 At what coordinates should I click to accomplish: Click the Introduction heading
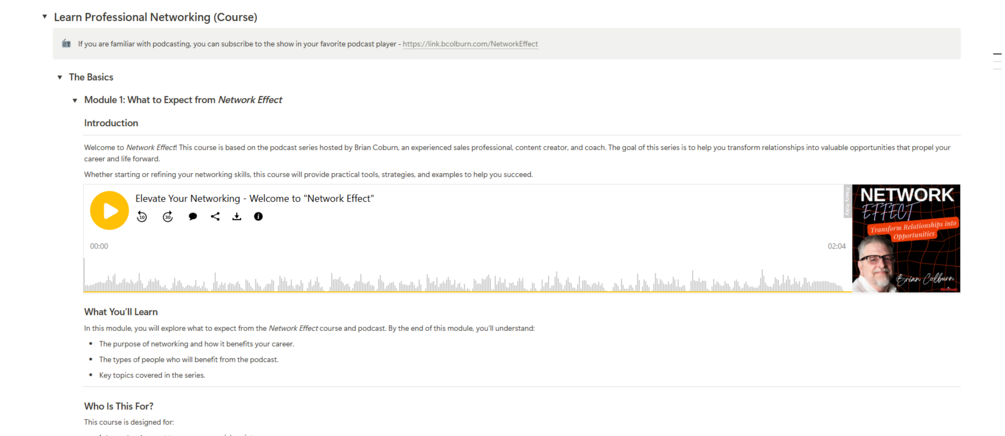111,123
